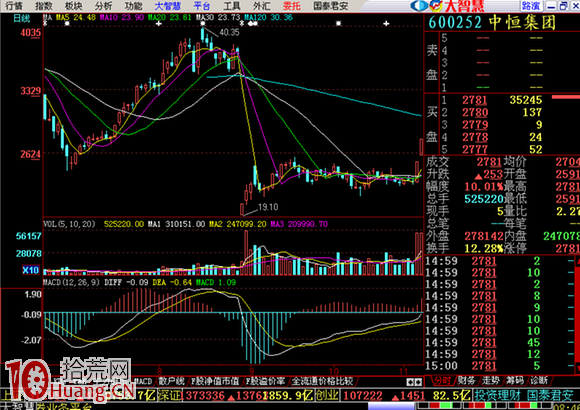Open the 功能 menu

pos(134,6)
